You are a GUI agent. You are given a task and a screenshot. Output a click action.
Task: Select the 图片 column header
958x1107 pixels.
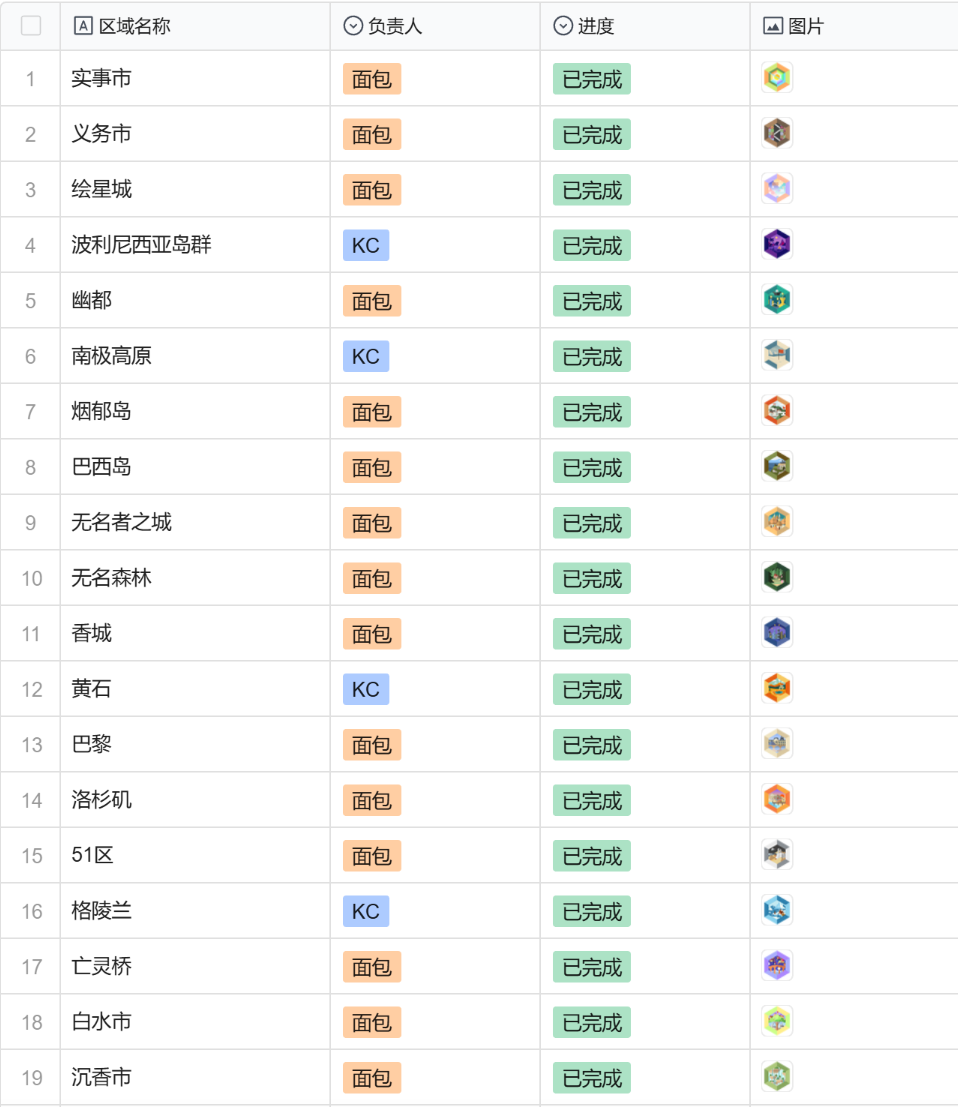coord(806,26)
